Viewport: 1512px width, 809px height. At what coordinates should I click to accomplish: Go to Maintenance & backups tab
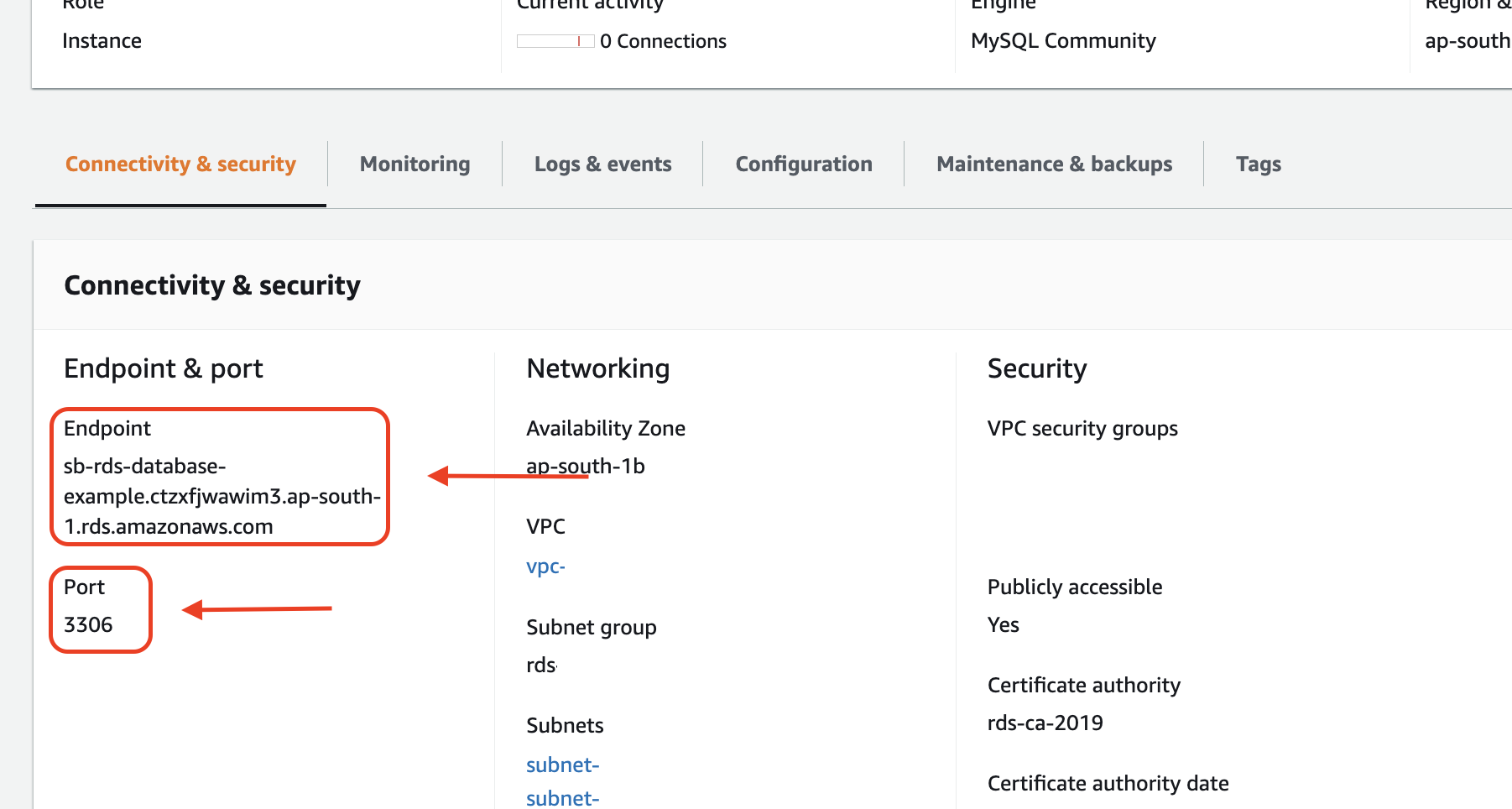coord(1054,164)
